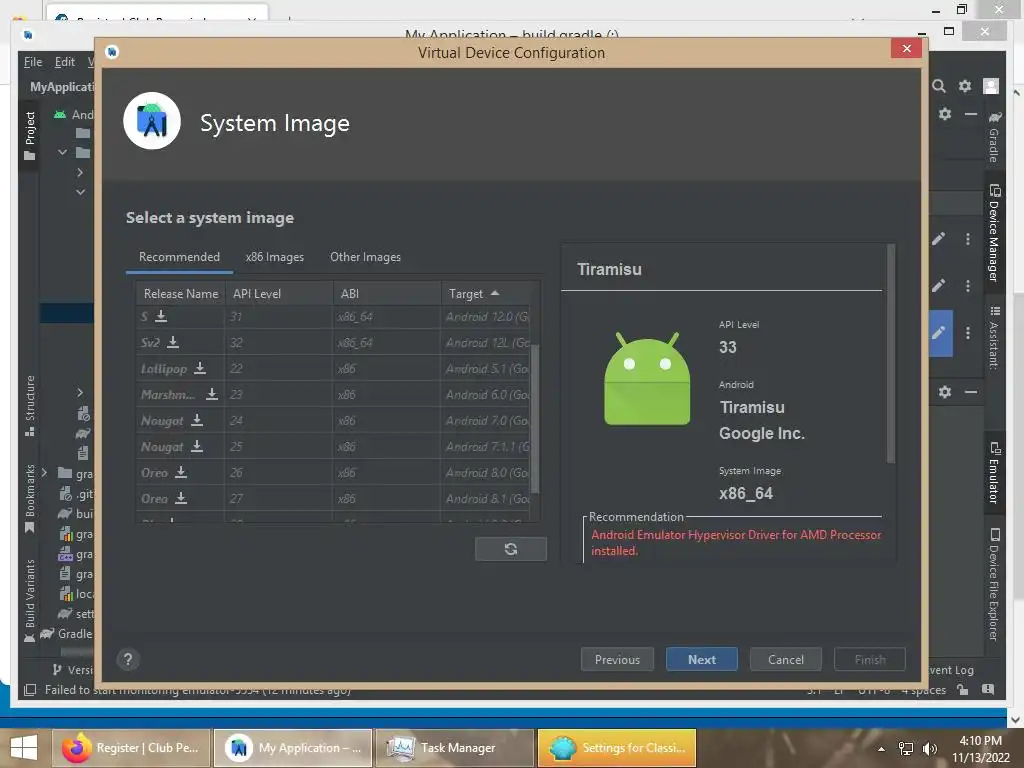Open the Project tool window tab
The height and width of the screenshot is (768, 1024).
click(29, 135)
